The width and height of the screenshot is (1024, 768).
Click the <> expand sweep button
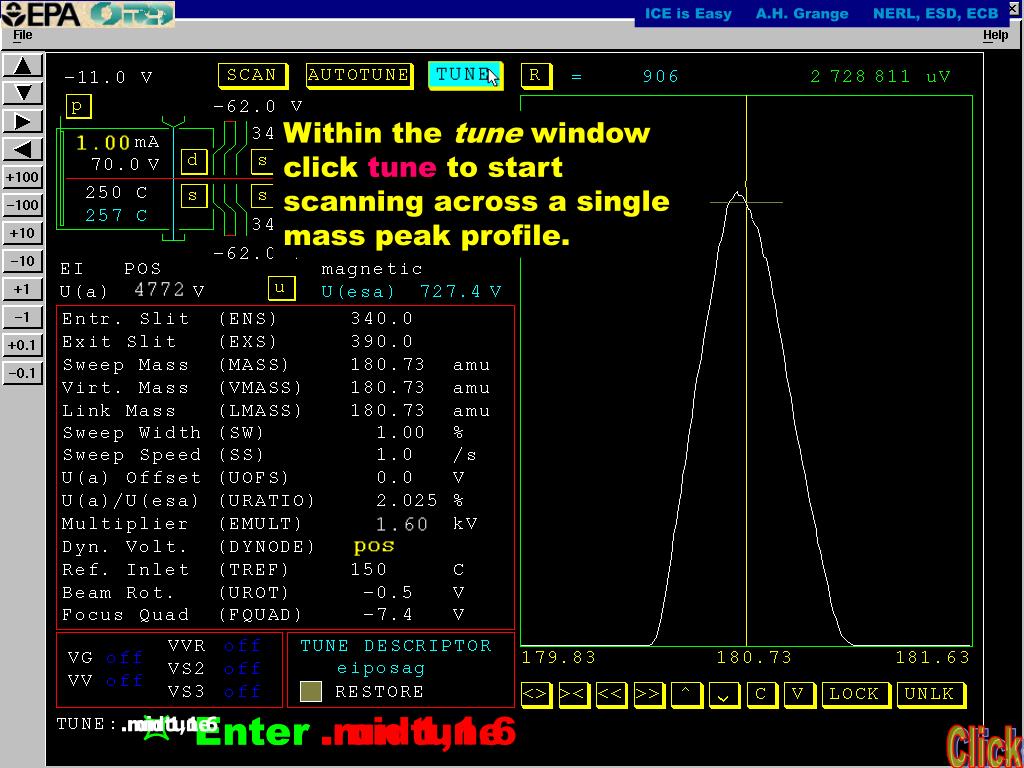[536, 694]
